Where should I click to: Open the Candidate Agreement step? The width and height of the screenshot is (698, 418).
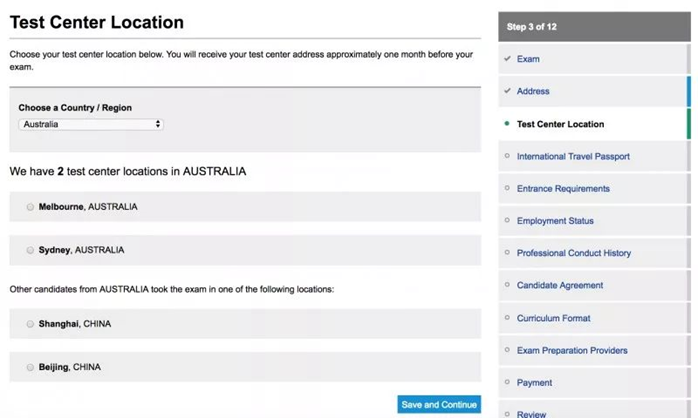point(560,285)
